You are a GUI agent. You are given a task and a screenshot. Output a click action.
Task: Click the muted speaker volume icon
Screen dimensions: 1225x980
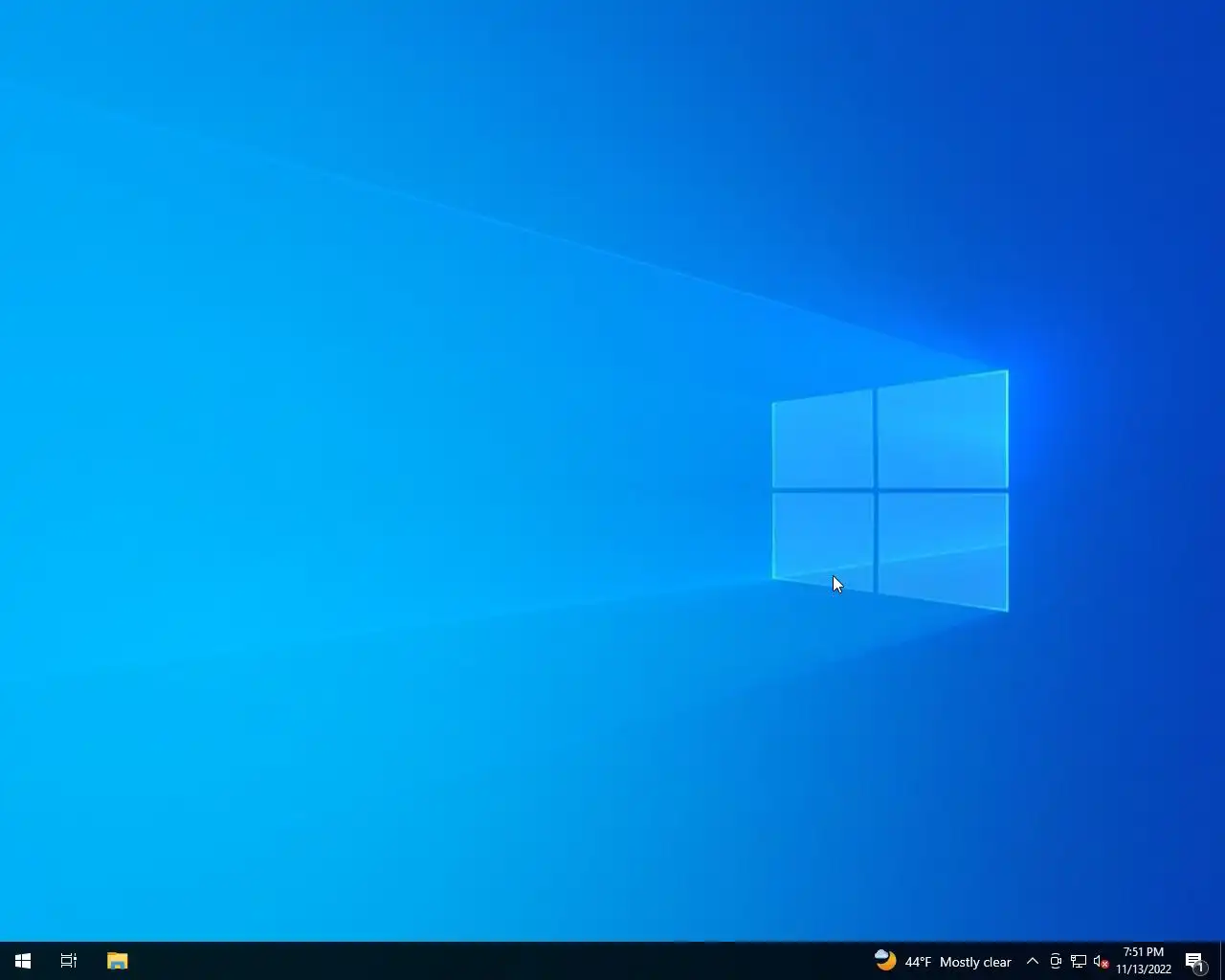click(1102, 961)
